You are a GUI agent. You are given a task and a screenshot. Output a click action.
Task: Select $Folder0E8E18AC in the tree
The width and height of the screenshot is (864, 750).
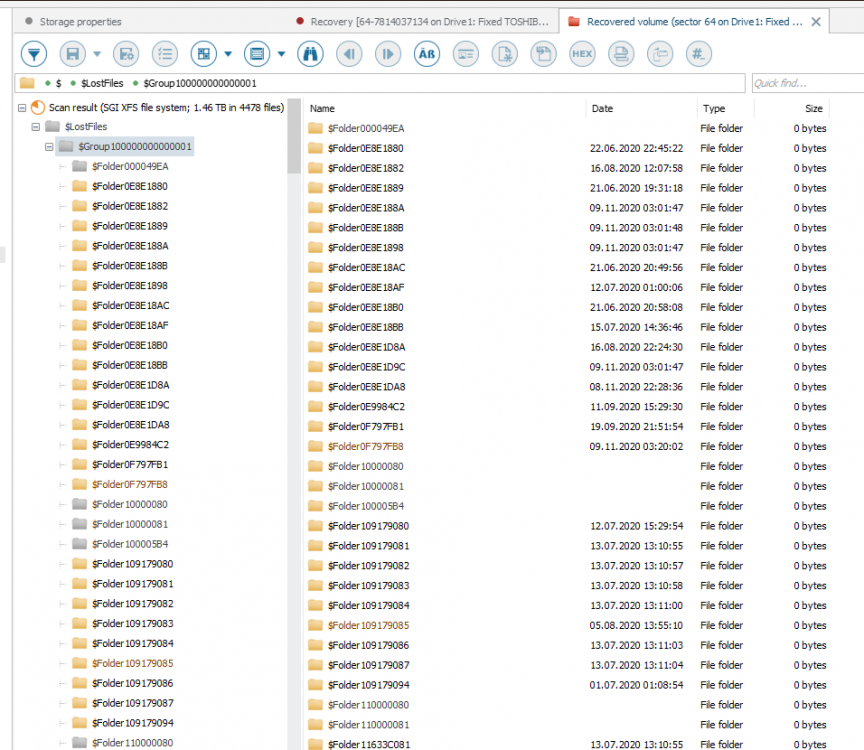click(x=131, y=305)
